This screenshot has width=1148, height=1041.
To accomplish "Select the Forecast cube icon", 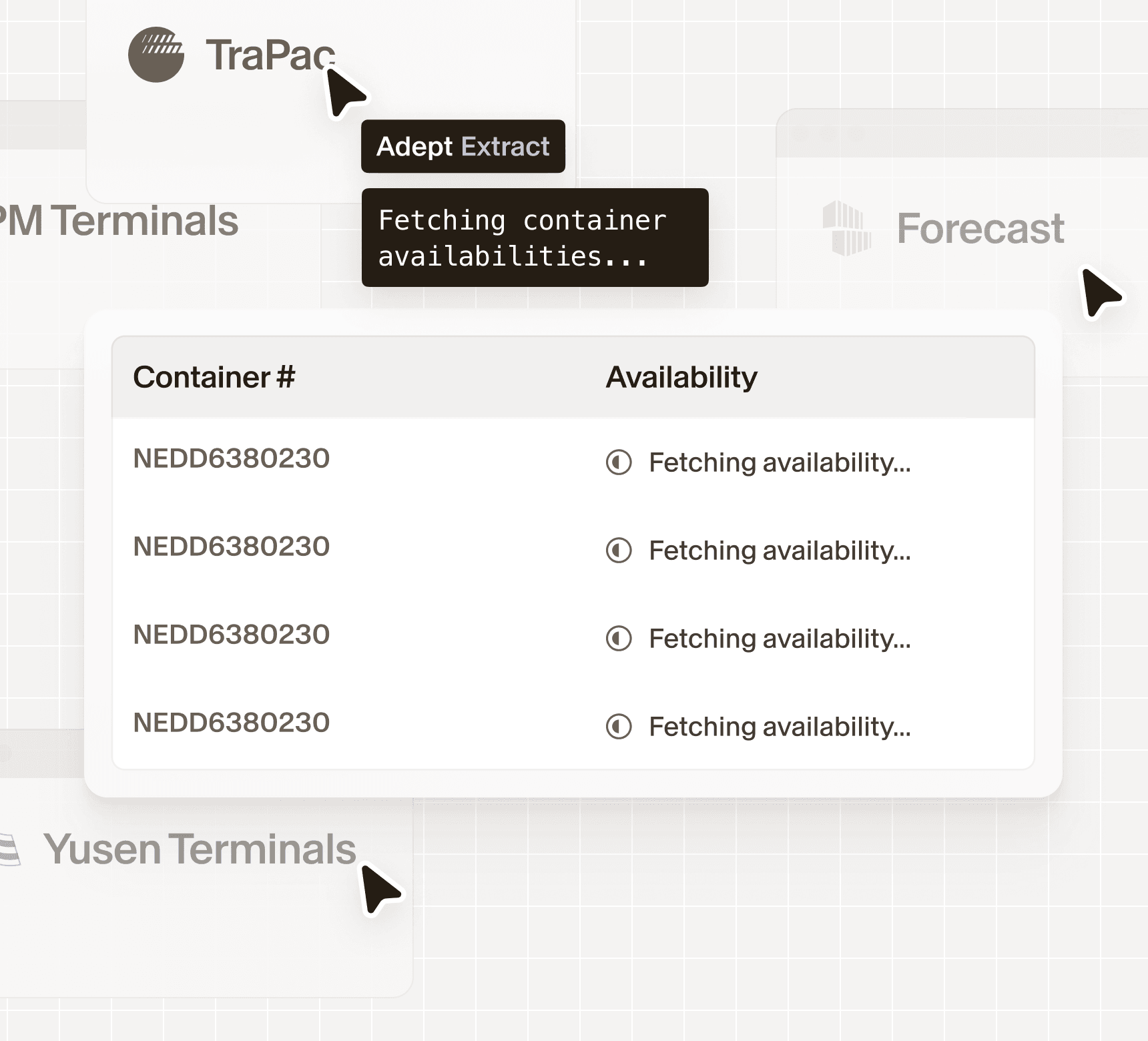I will [846, 229].
